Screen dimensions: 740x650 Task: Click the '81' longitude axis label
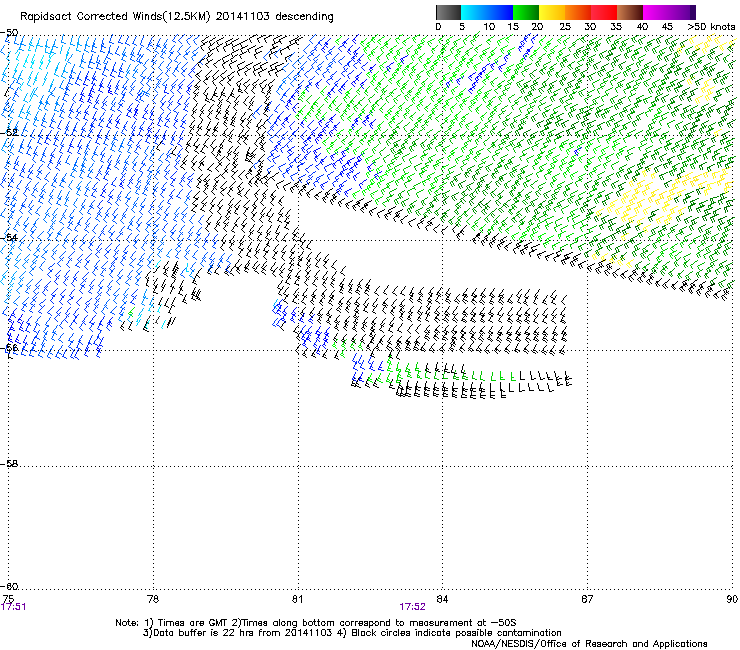(x=297, y=599)
